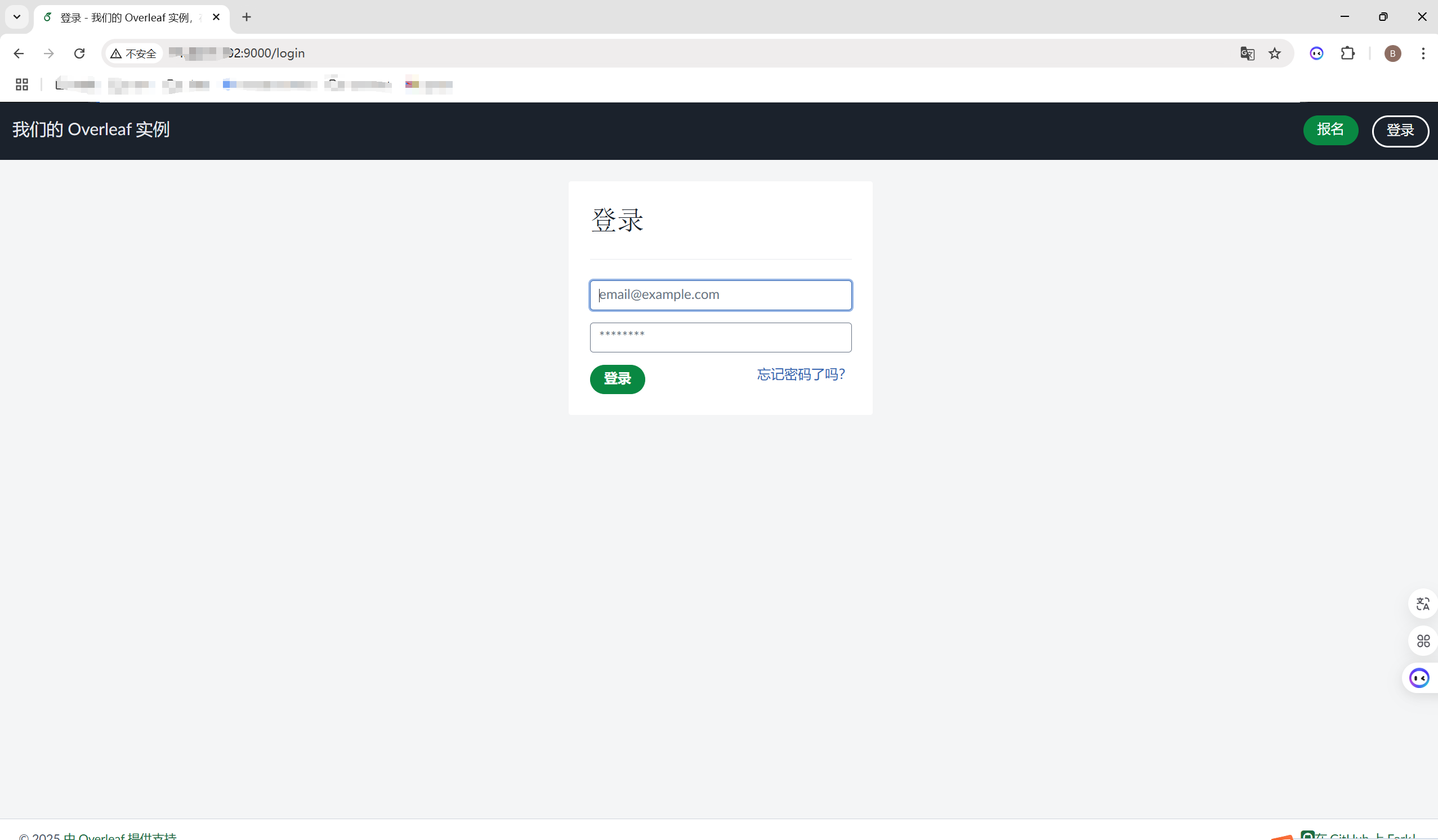Click the floating four-circles icon on right edge
Image resolution: width=1438 pixels, height=840 pixels.
coord(1423,641)
